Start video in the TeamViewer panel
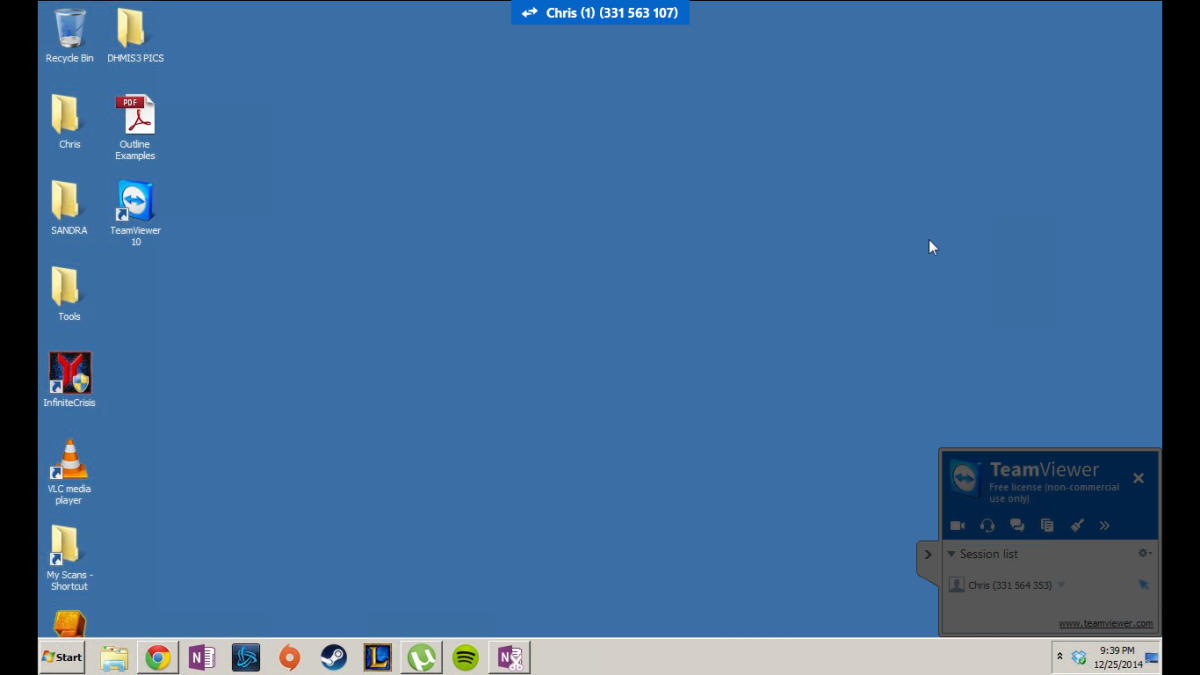The height and width of the screenshot is (675, 1200). [957, 526]
